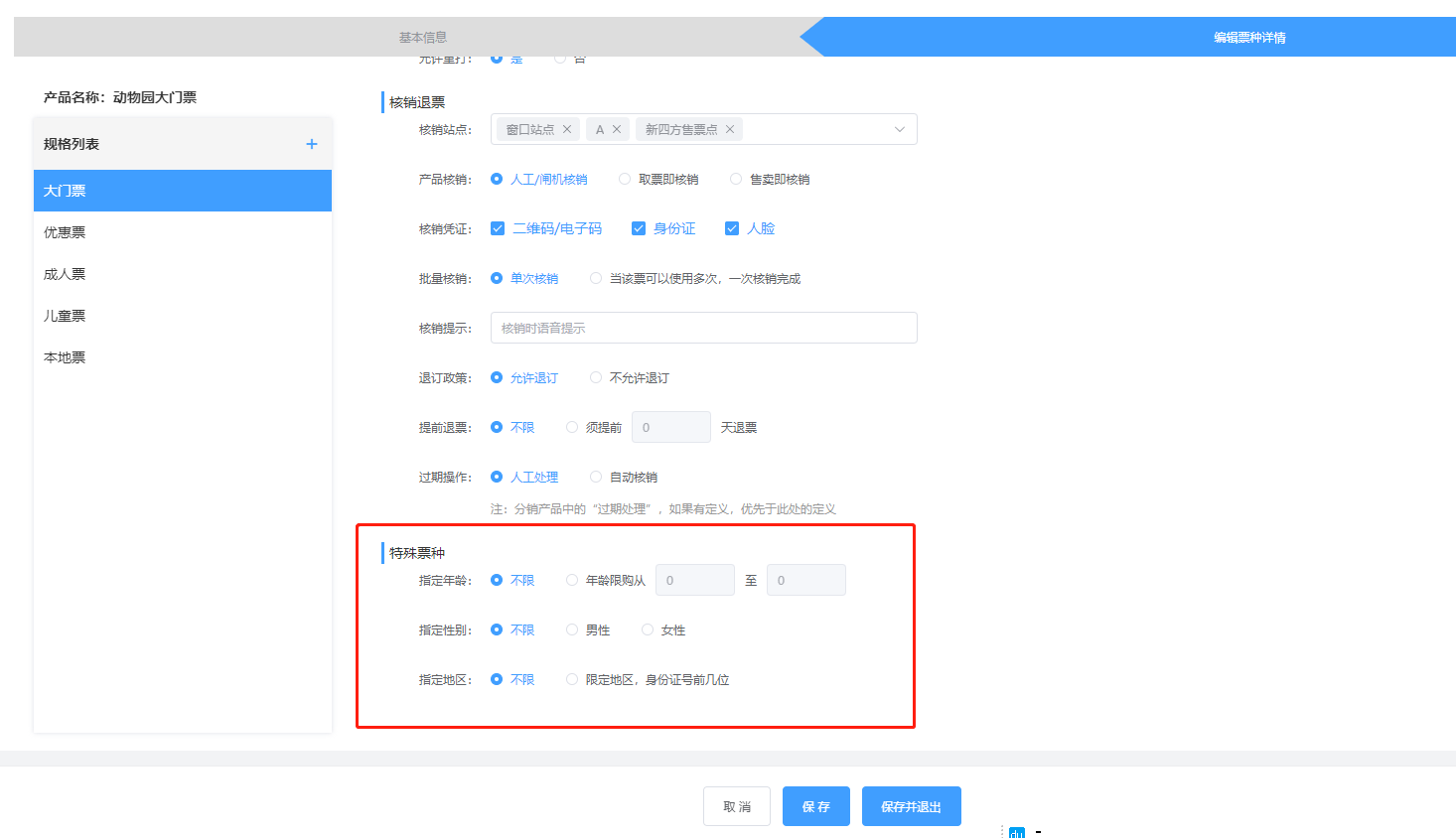Click the 保存并退出 button

point(911,806)
